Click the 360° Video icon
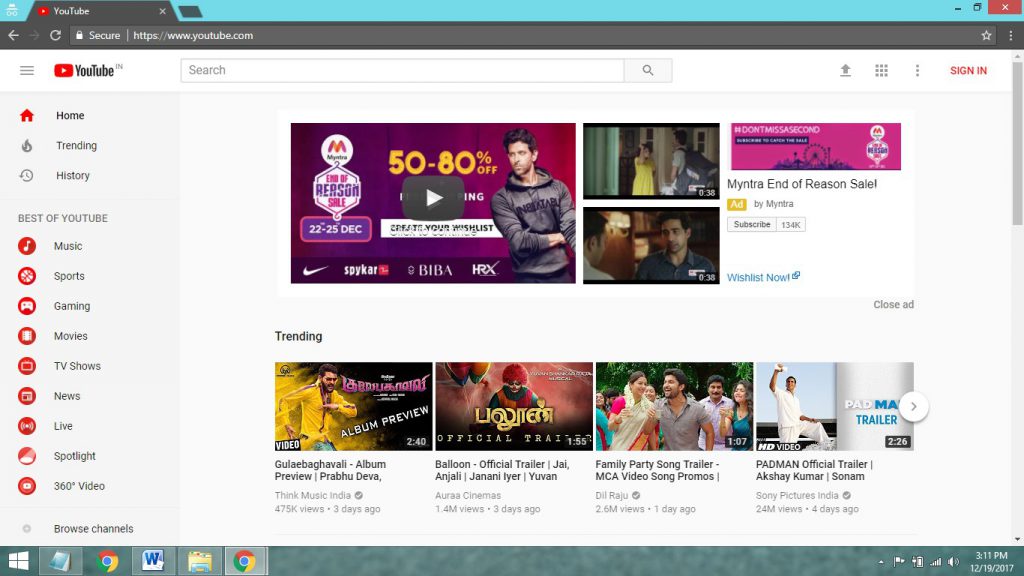 click(27, 487)
